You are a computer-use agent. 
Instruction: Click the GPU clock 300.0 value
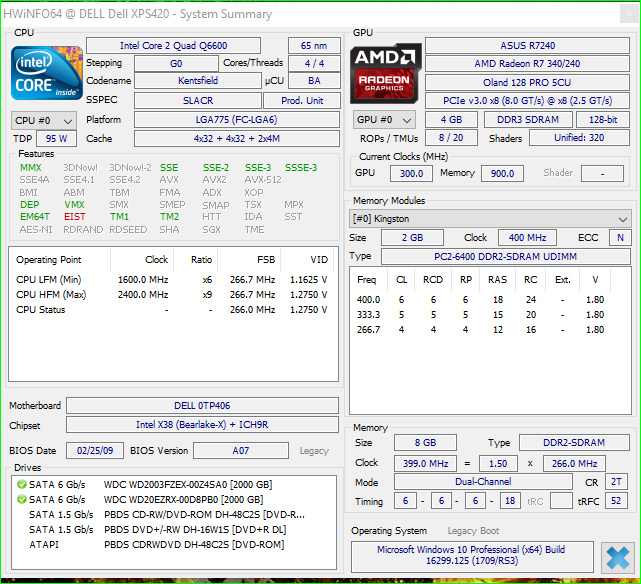412,174
